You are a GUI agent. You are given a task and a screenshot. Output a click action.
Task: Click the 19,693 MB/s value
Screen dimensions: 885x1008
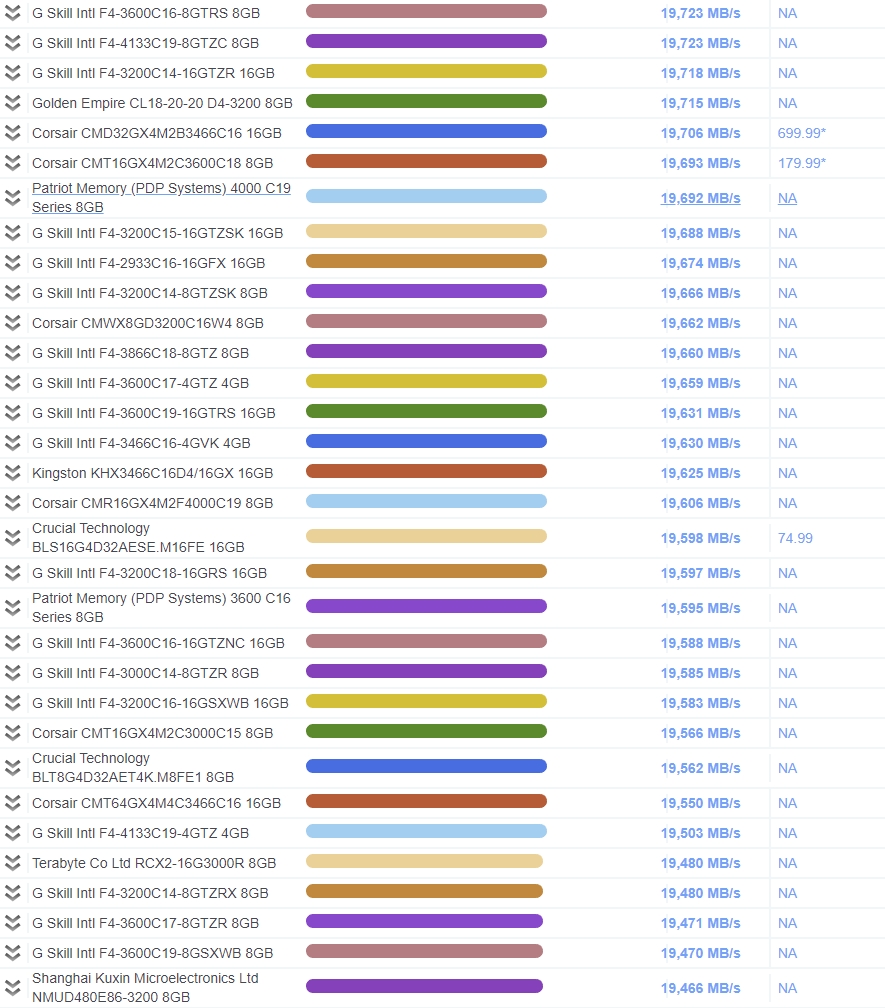pyautogui.click(x=701, y=163)
